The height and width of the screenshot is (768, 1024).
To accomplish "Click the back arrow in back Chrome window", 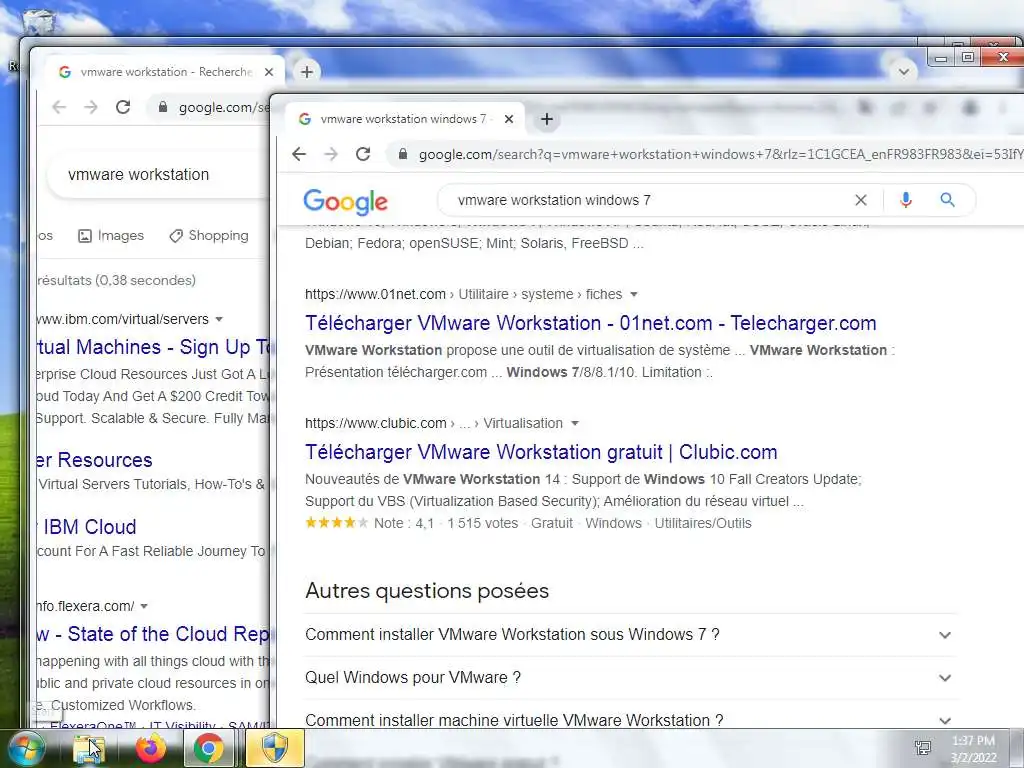I will click(59, 107).
